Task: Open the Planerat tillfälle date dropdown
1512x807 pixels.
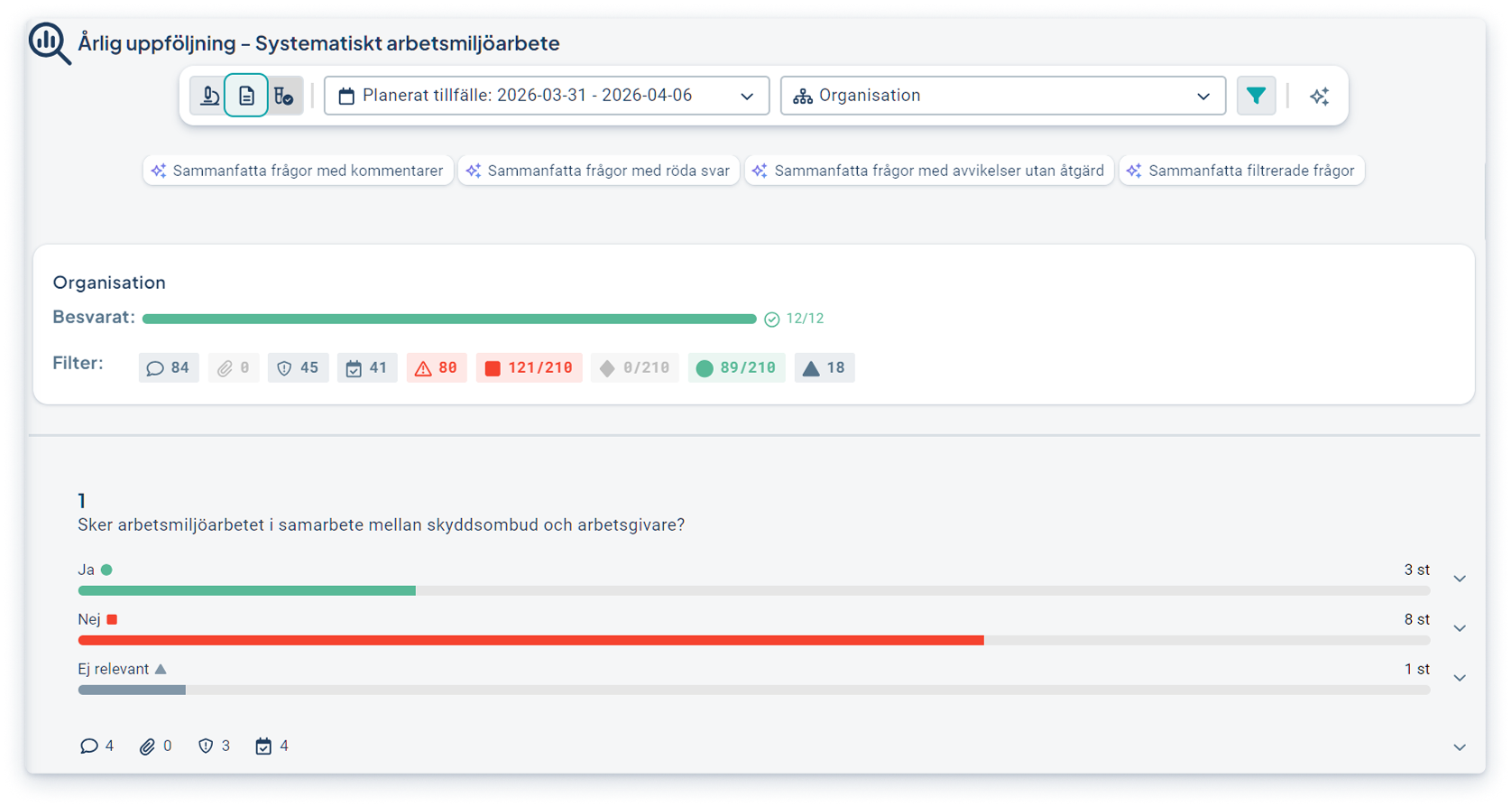Action: [546, 96]
